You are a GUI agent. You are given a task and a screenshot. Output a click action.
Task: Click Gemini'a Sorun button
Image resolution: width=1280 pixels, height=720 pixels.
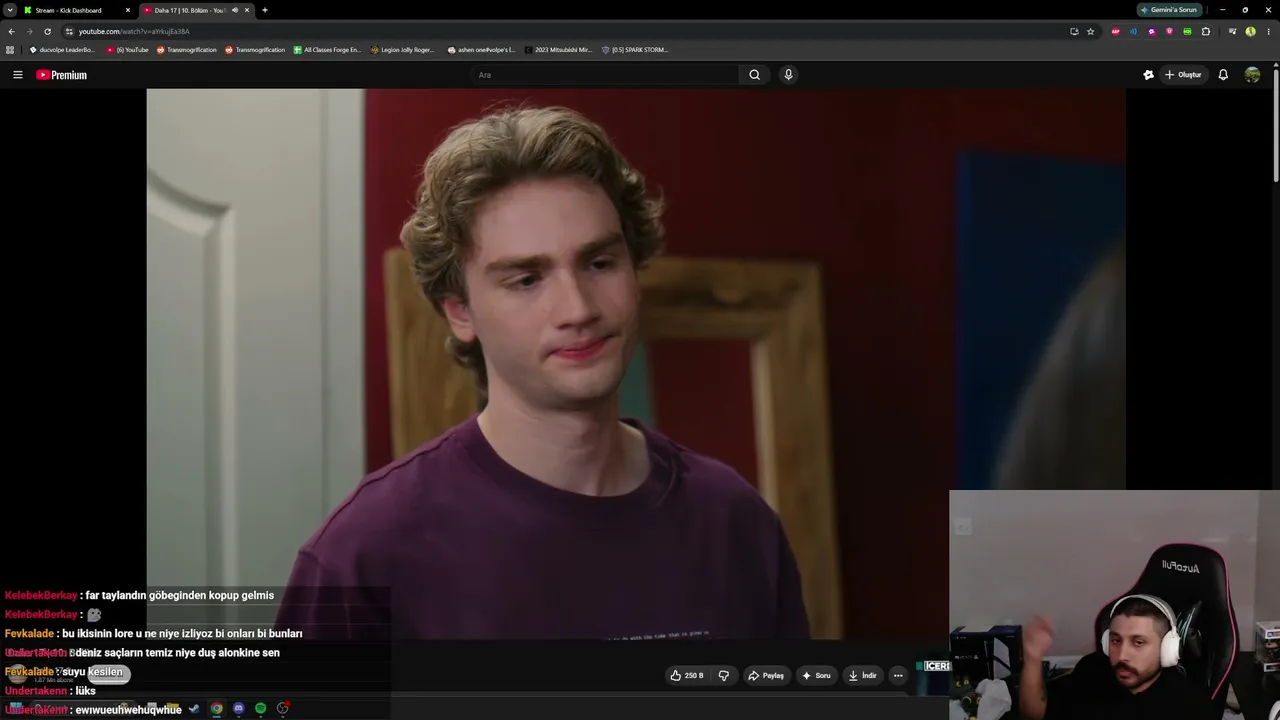point(1169,10)
